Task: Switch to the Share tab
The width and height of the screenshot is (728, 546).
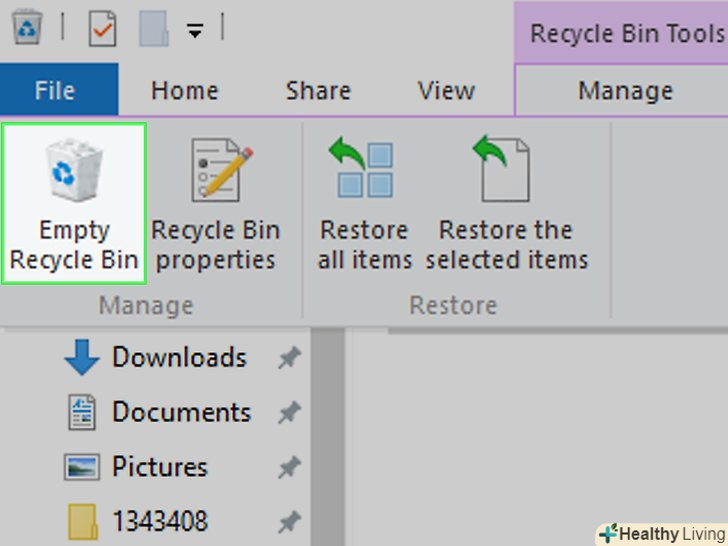Action: (x=318, y=91)
